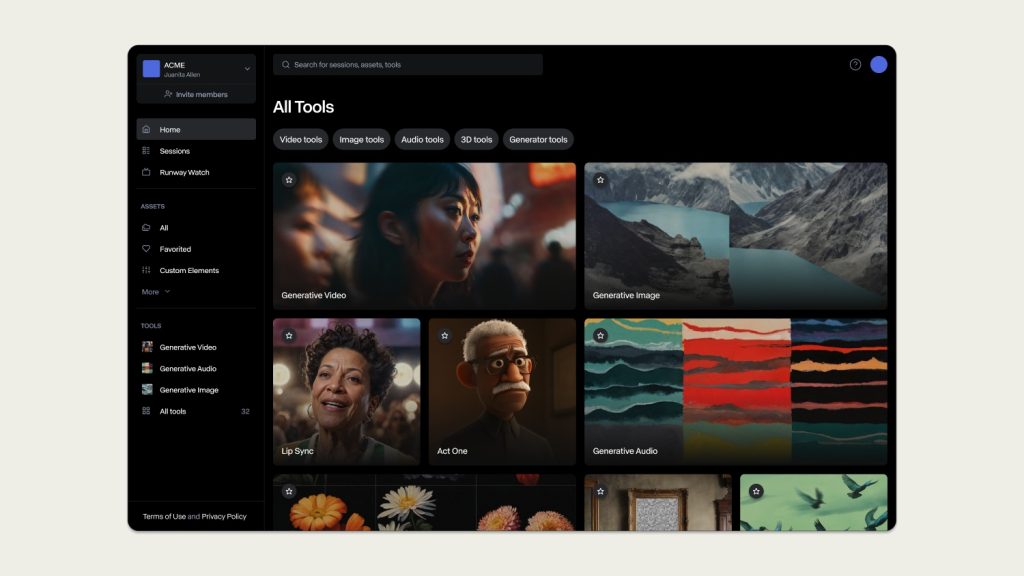This screenshot has height=576, width=1024.
Task: Favorite the Act One card star
Action: point(445,336)
